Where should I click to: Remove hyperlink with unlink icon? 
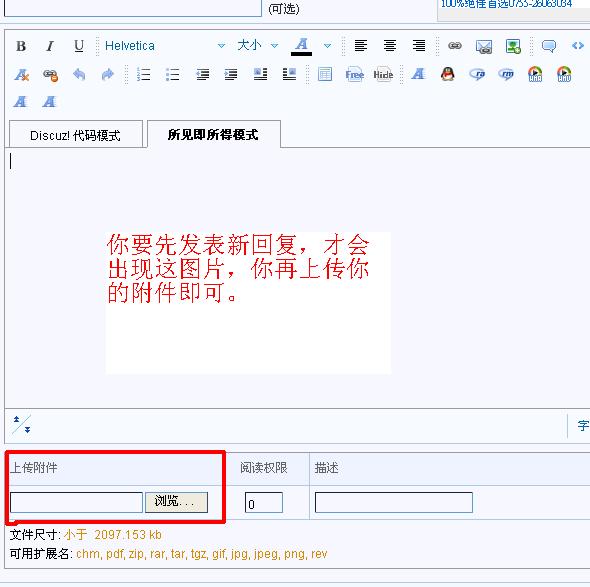(50, 75)
